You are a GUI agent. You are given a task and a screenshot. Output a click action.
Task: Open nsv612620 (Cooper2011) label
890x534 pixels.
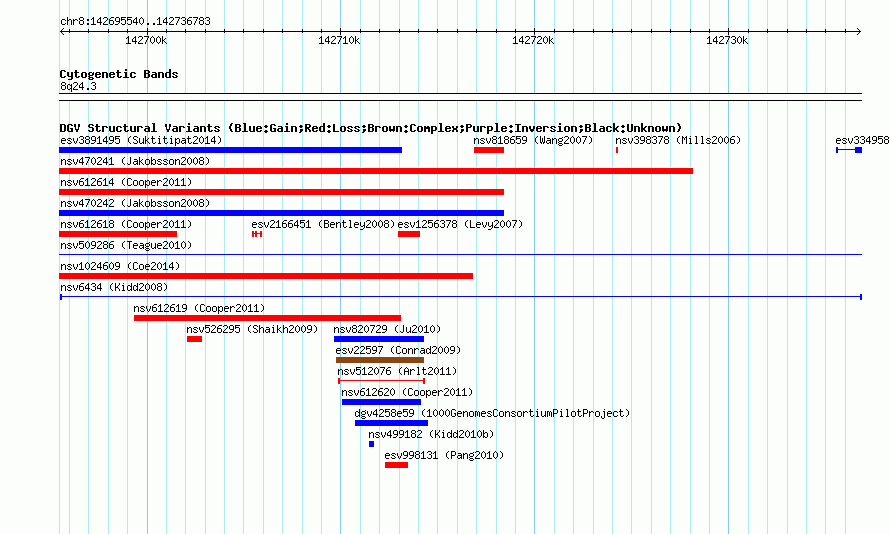[x=407, y=392]
